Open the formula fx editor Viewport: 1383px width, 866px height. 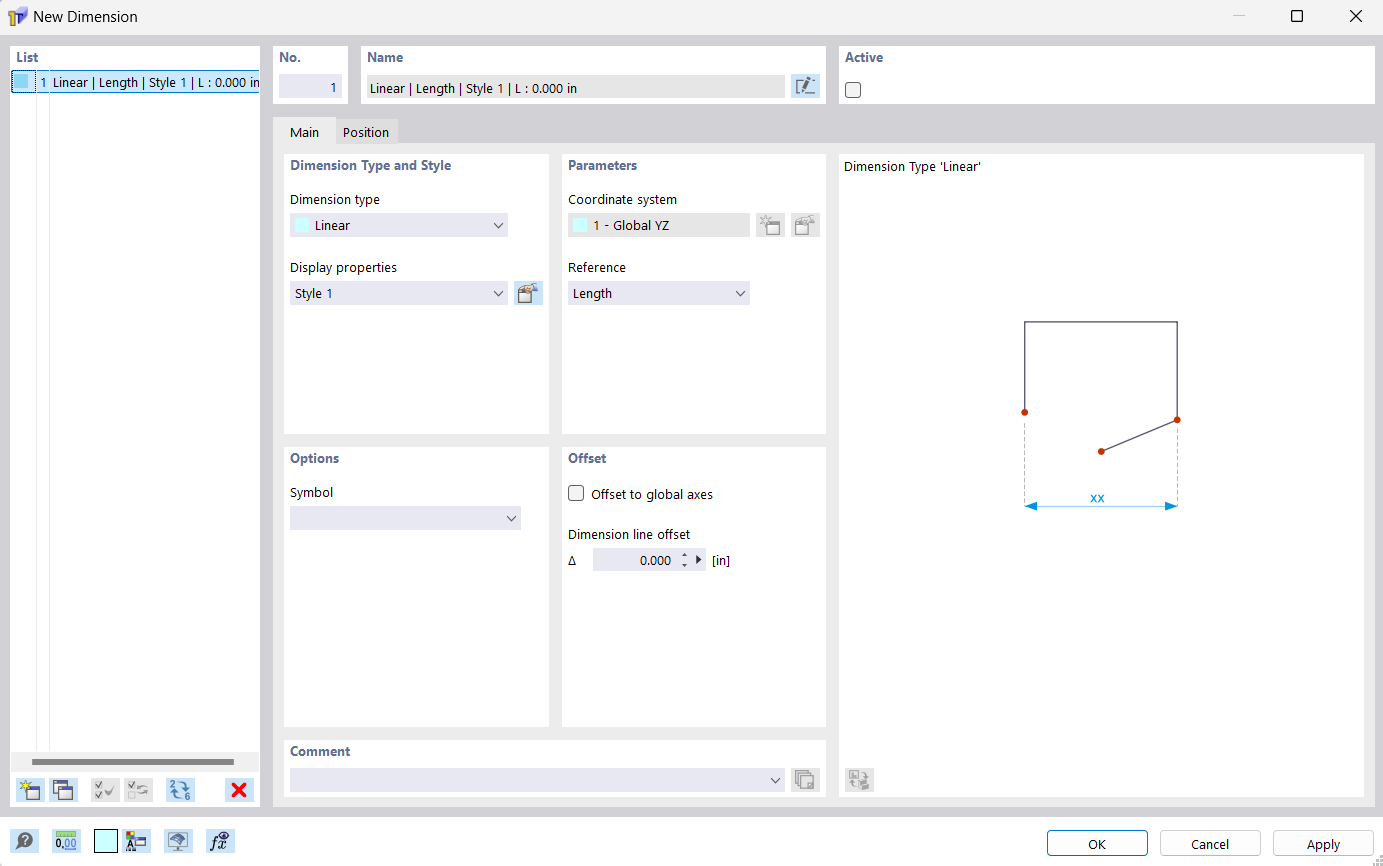pos(219,841)
